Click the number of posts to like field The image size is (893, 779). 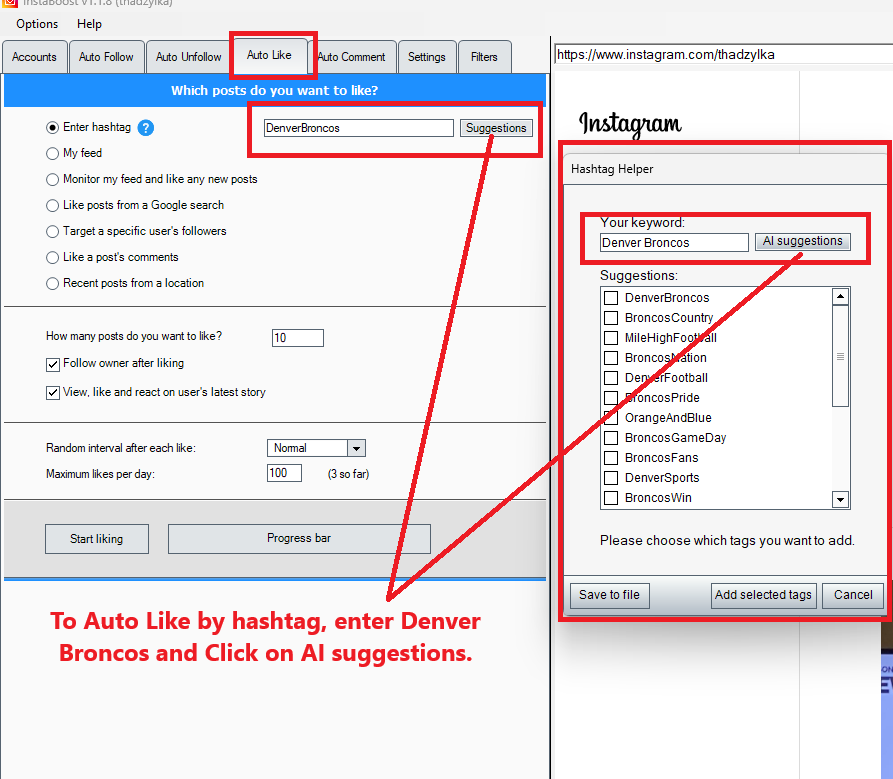(x=298, y=338)
